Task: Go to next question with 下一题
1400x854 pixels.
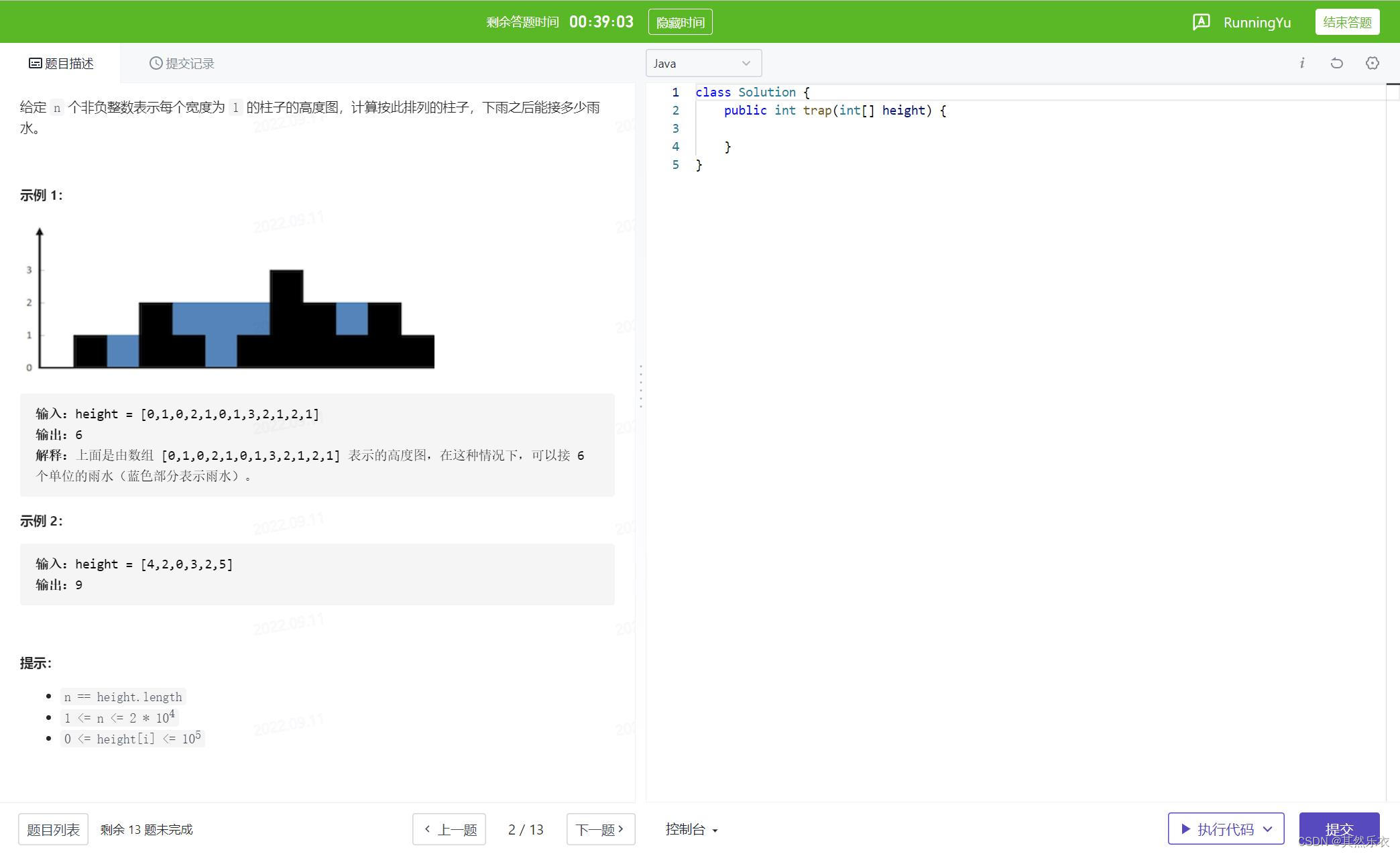Action: coord(600,829)
